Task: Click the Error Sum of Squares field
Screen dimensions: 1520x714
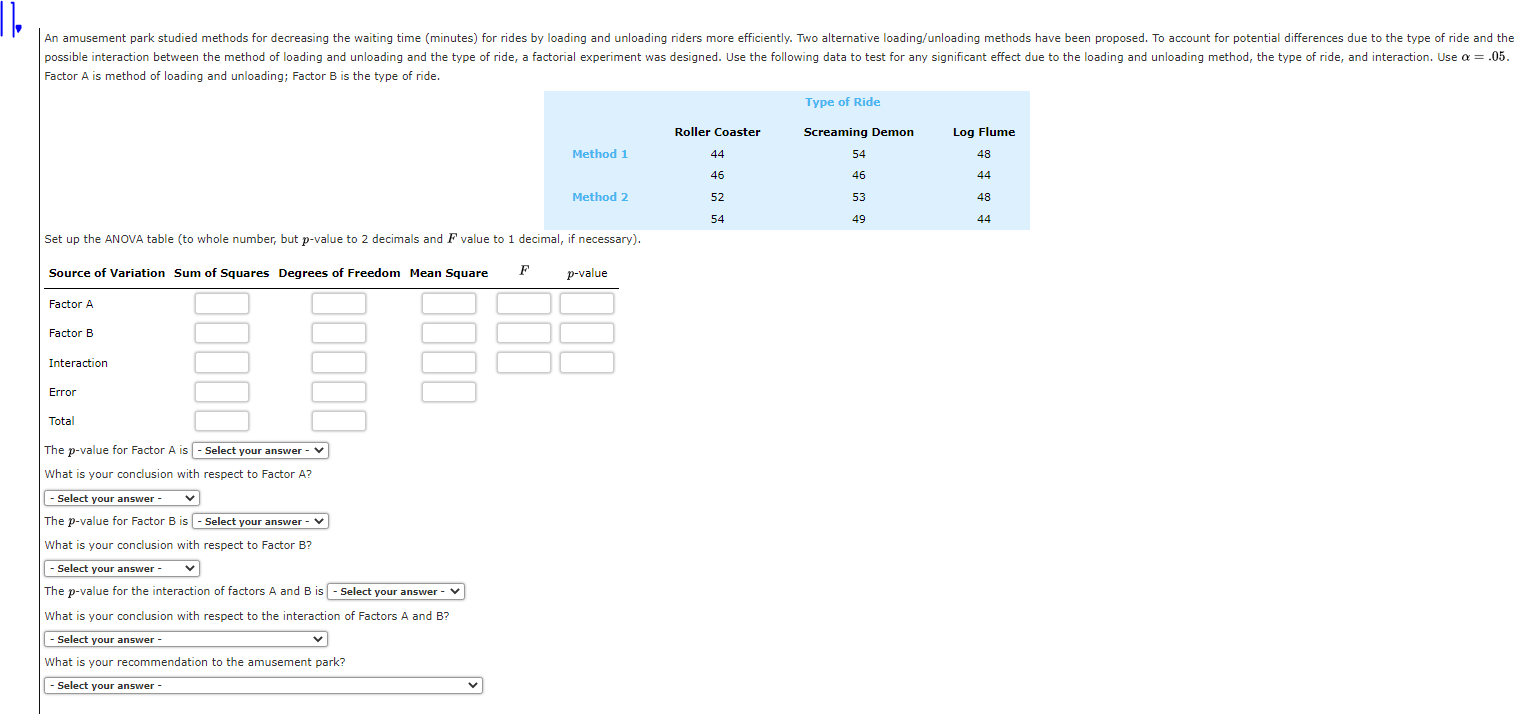Action: [221, 391]
